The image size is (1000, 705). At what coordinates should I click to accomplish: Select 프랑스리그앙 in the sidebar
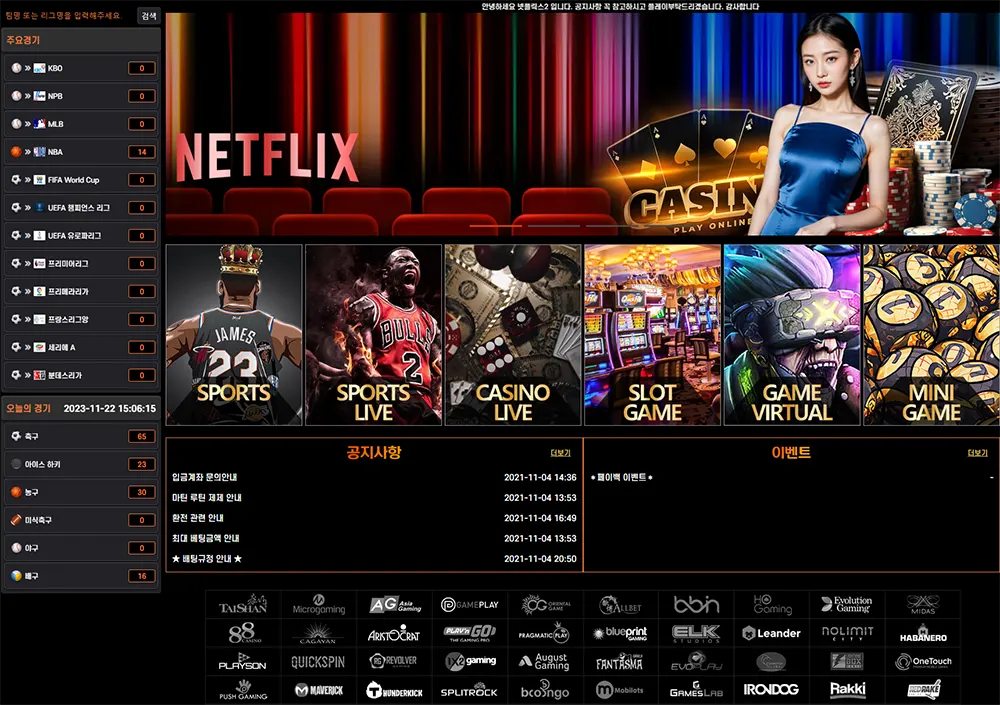point(81,320)
